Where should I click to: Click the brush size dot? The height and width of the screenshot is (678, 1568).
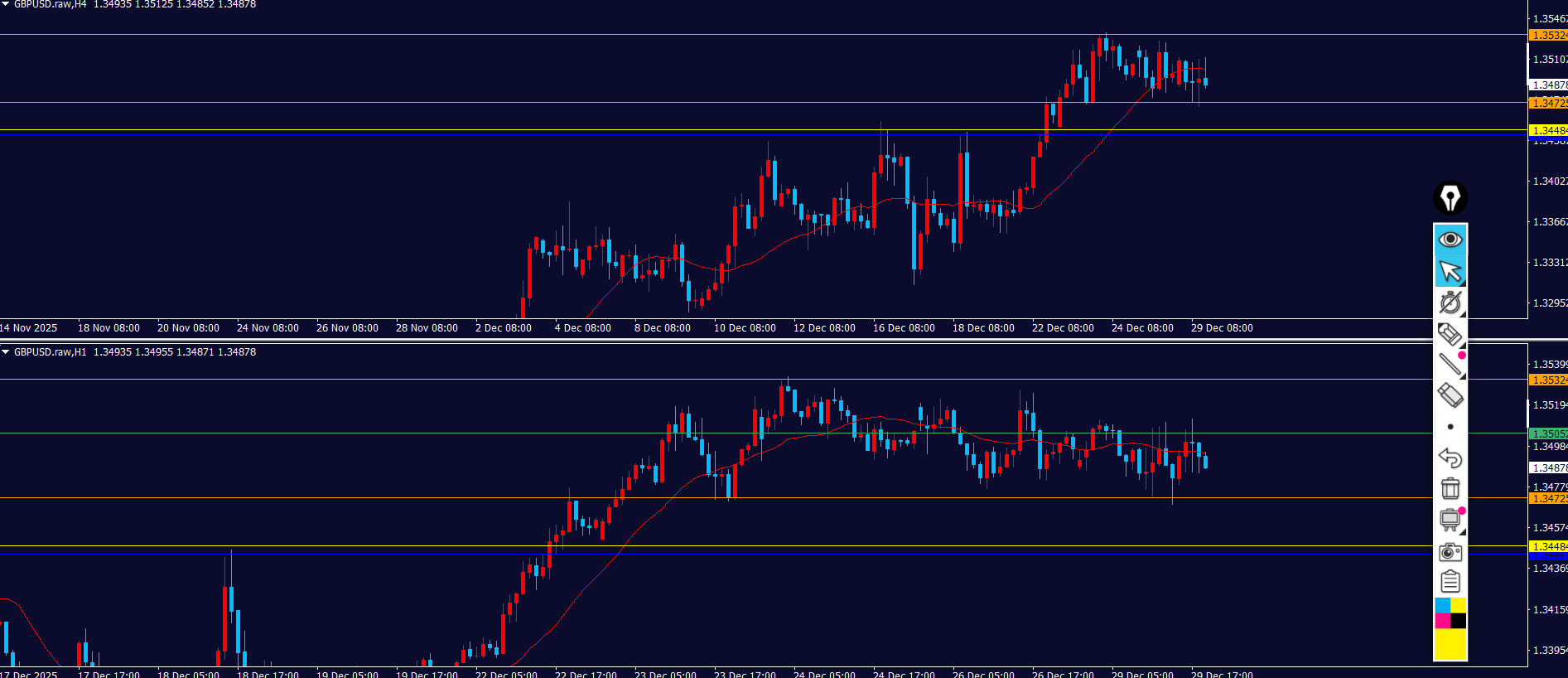coord(1450,427)
